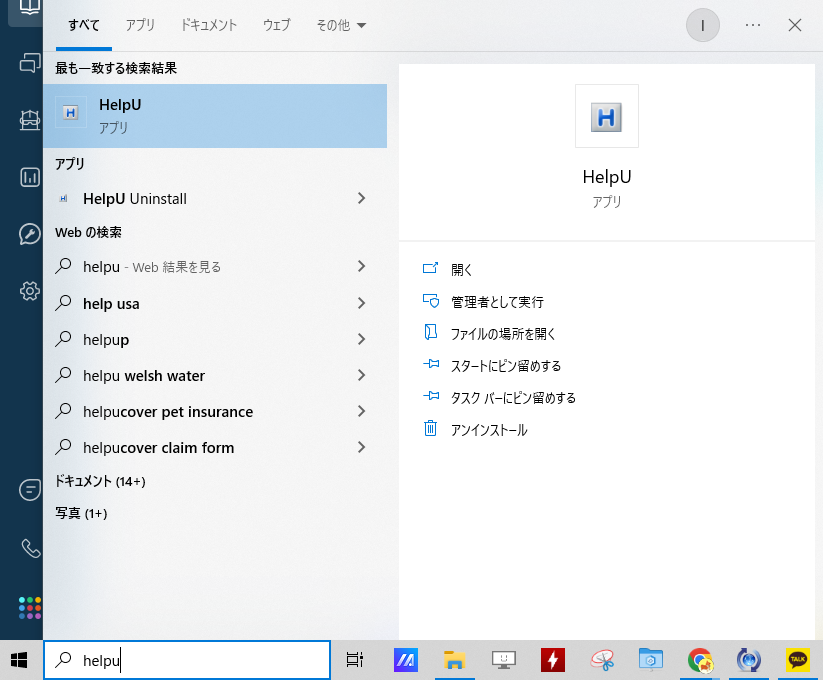823x680 pixels.
Task: Switch to the すべて tab
Action: coord(84,25)
